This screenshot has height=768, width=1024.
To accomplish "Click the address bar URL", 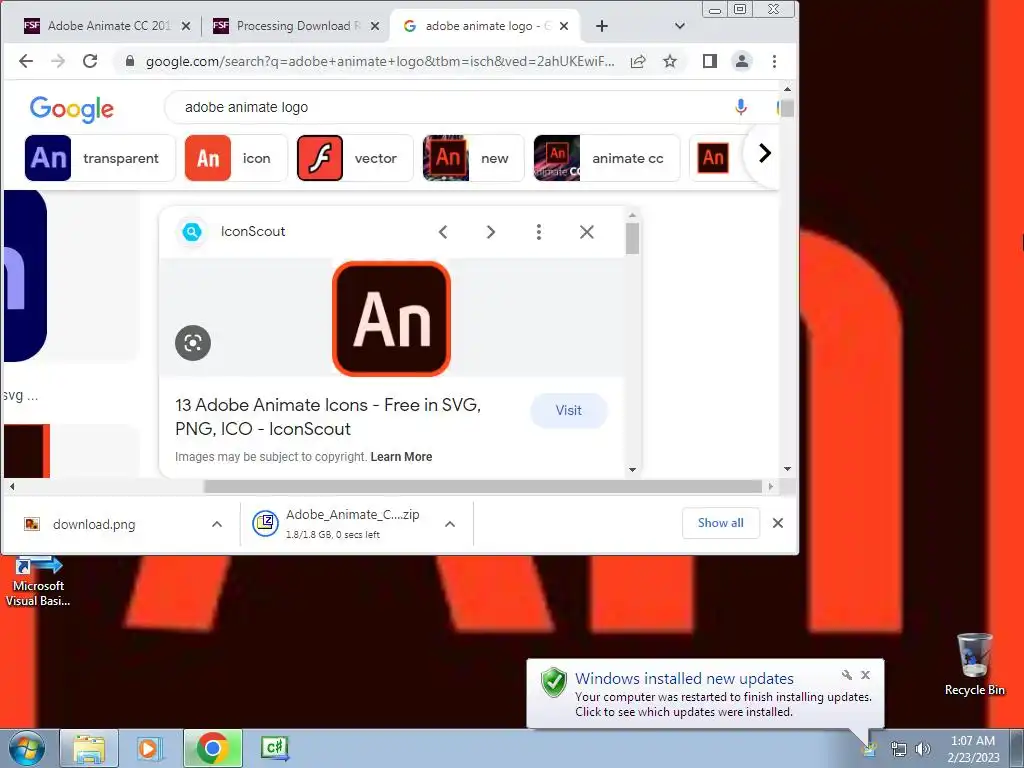I will click(379, 61).
